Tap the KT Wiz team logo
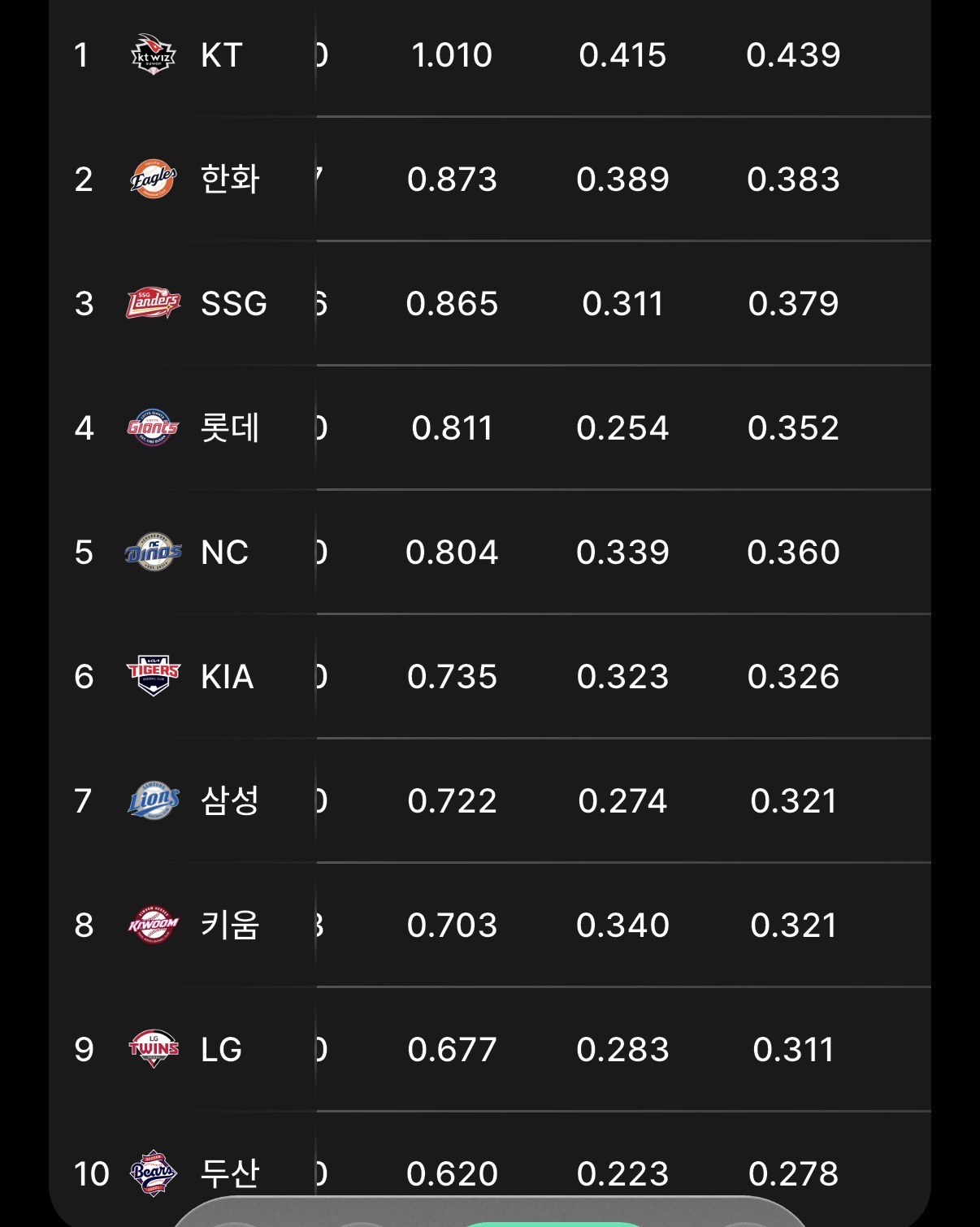 [x=153, y=54]
